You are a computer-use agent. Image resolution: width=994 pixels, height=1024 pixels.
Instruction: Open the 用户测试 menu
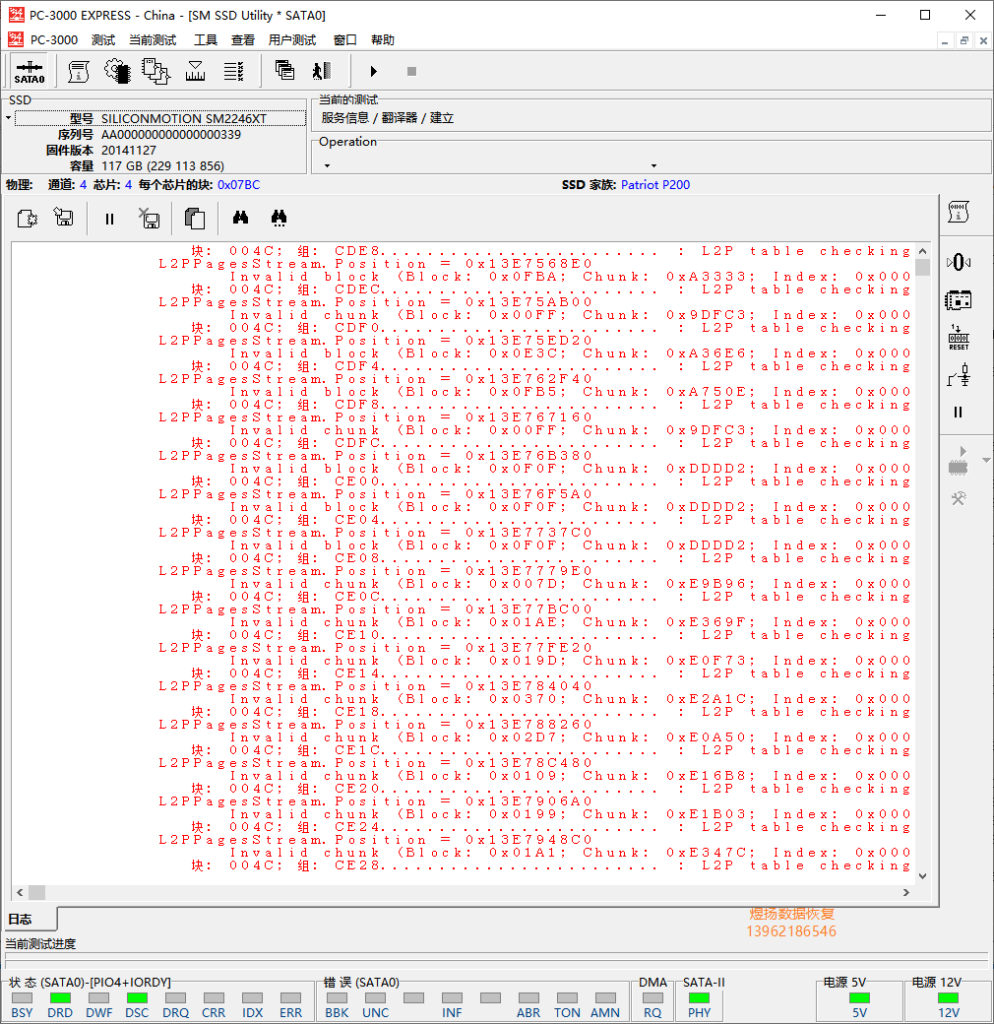click(292, 40)
